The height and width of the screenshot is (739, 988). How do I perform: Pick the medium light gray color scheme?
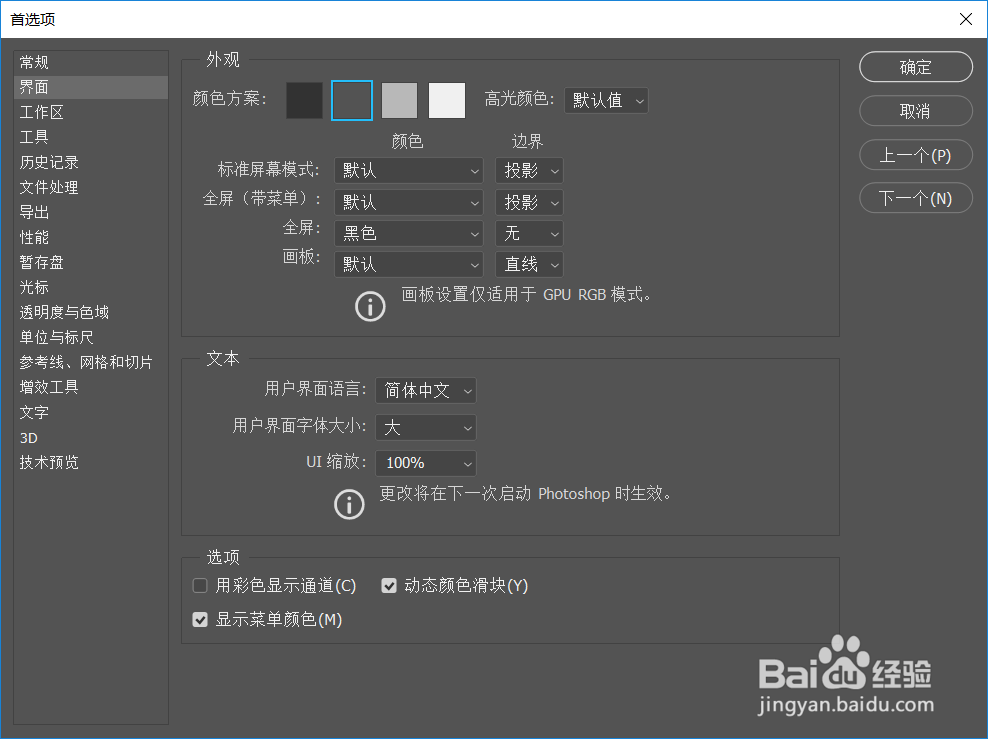click(399, 100)
